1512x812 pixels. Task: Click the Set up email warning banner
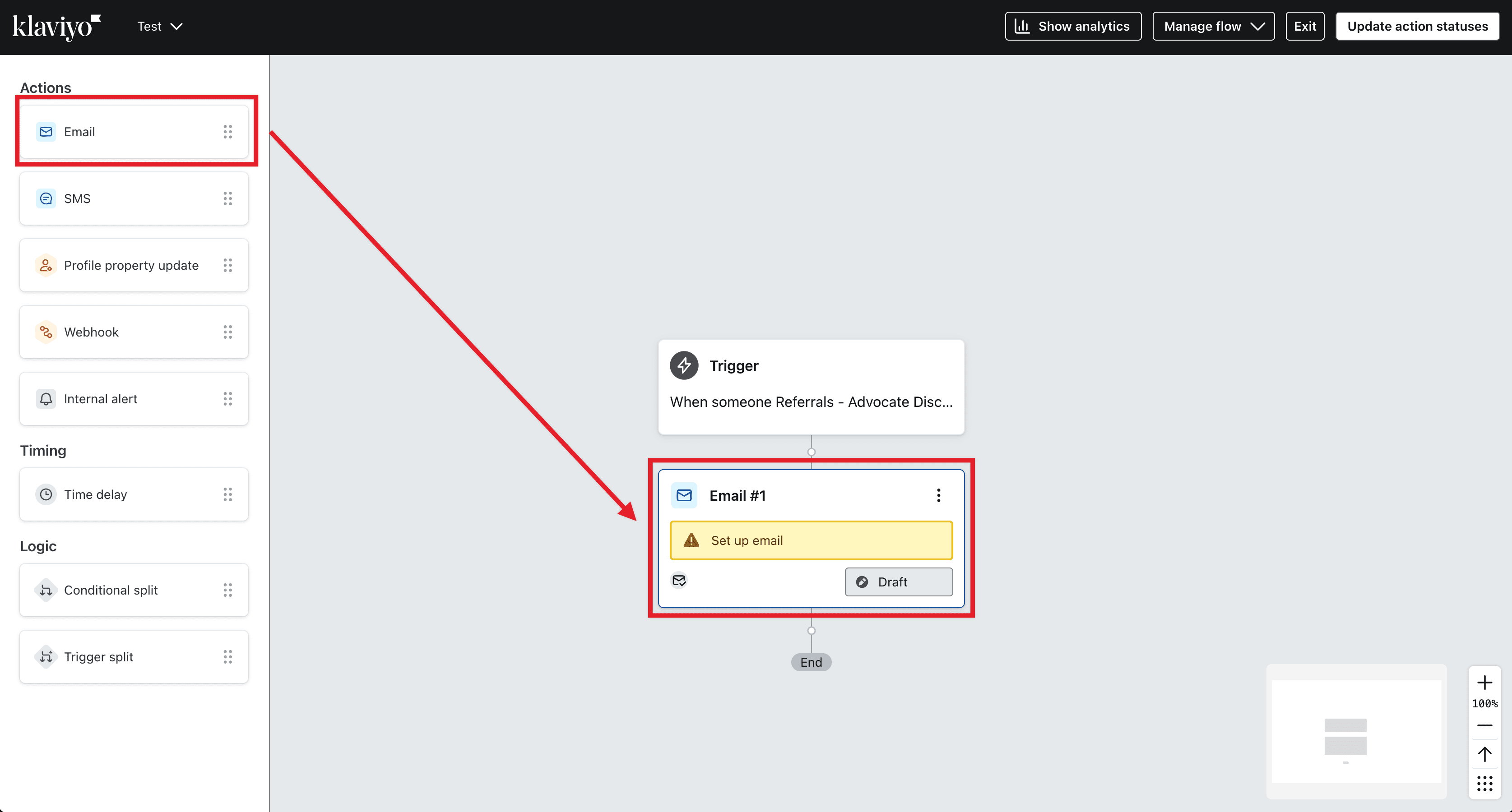point(811,540)
